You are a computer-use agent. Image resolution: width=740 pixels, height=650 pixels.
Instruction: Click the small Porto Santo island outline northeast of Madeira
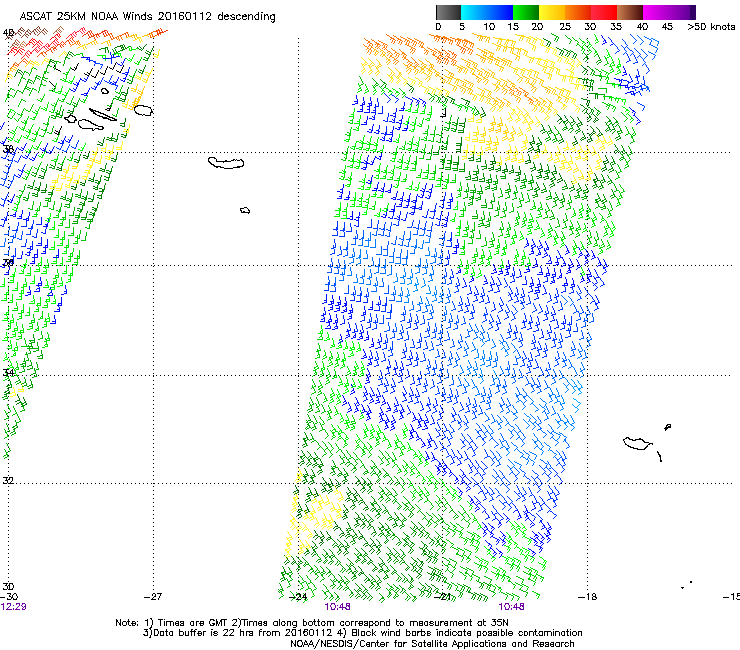[667, 427]
